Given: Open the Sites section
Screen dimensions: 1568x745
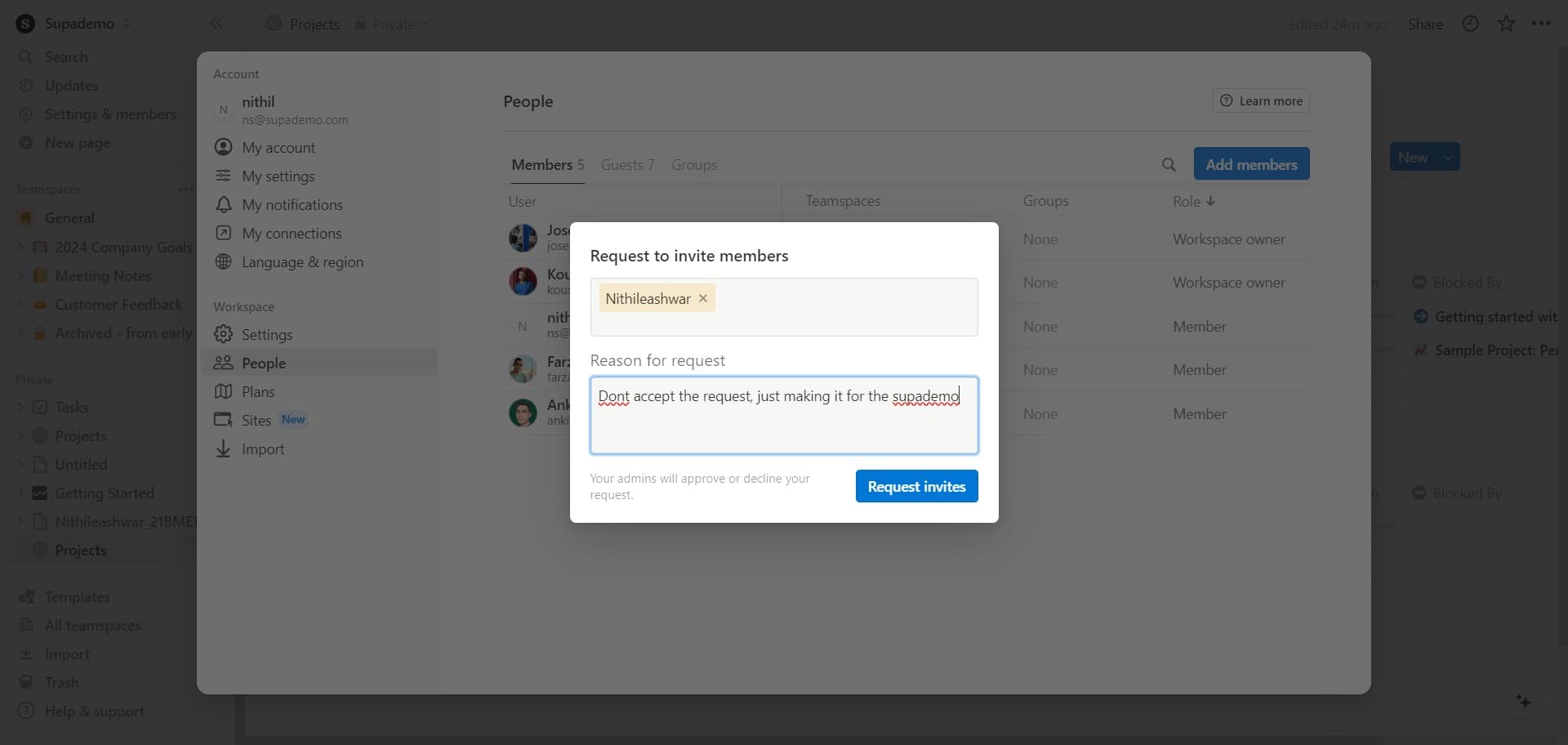Looking at the screenshot, I should pyautogui.click(x=256, y=419).
